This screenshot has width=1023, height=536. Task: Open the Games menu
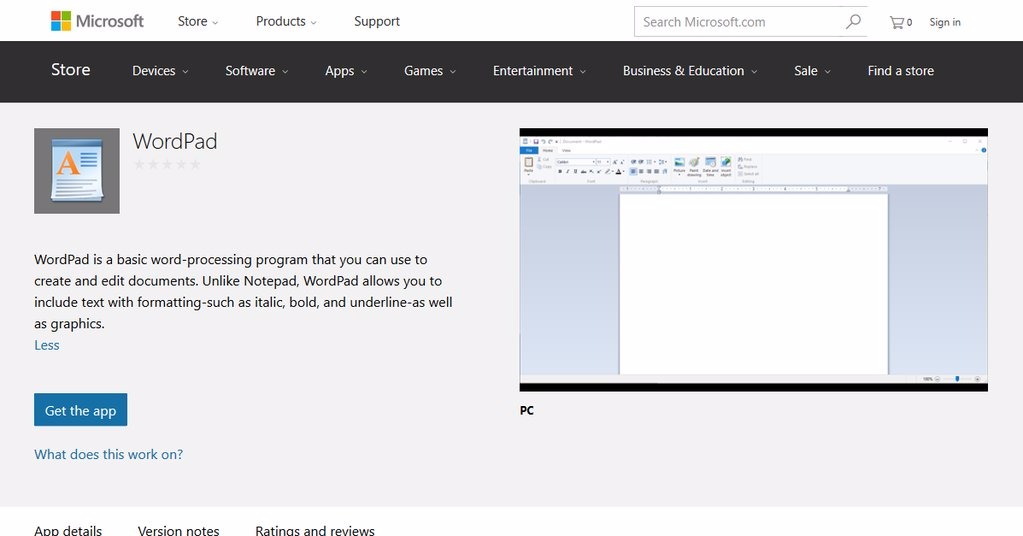[429, 71]
